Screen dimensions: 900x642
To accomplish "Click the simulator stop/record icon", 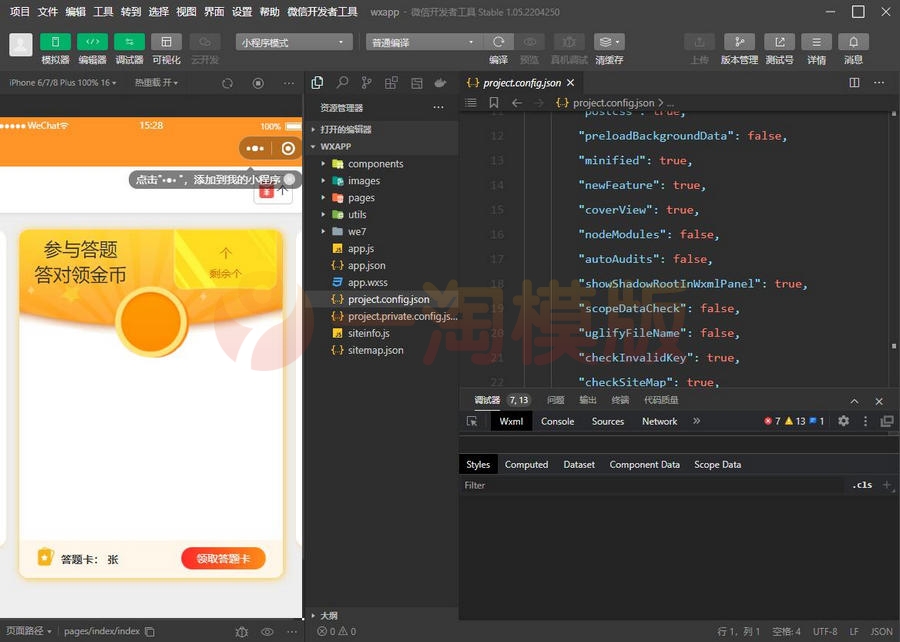I will point(258,83).
